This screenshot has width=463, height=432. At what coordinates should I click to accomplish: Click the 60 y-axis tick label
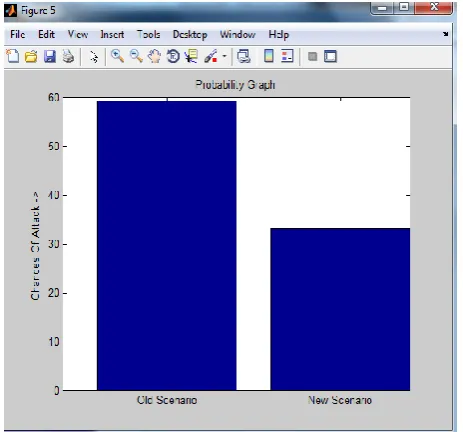pyautogui.click(x=54, y=97)
